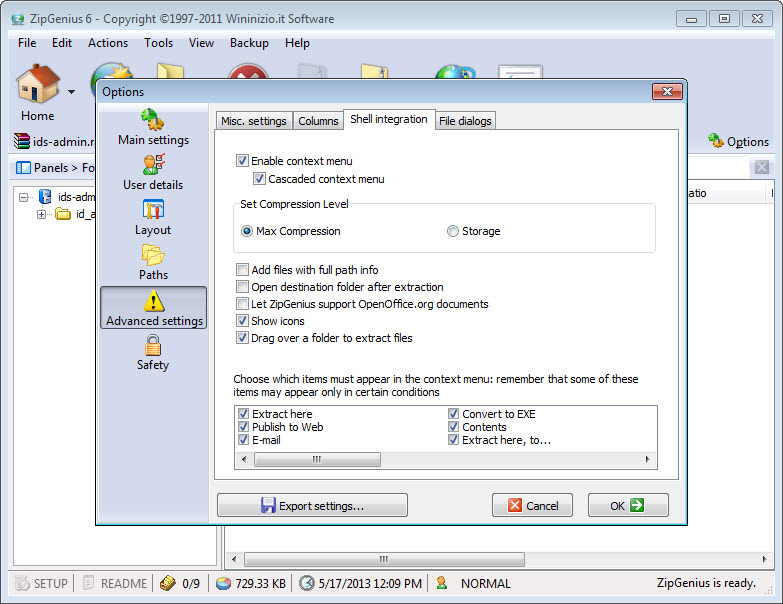Uncheck Publish to Web item

(x=243, y=427)
